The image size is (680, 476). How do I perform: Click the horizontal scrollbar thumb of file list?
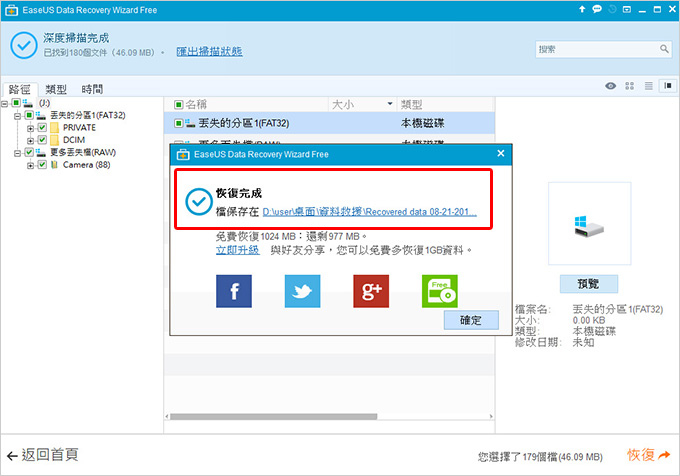273,417
